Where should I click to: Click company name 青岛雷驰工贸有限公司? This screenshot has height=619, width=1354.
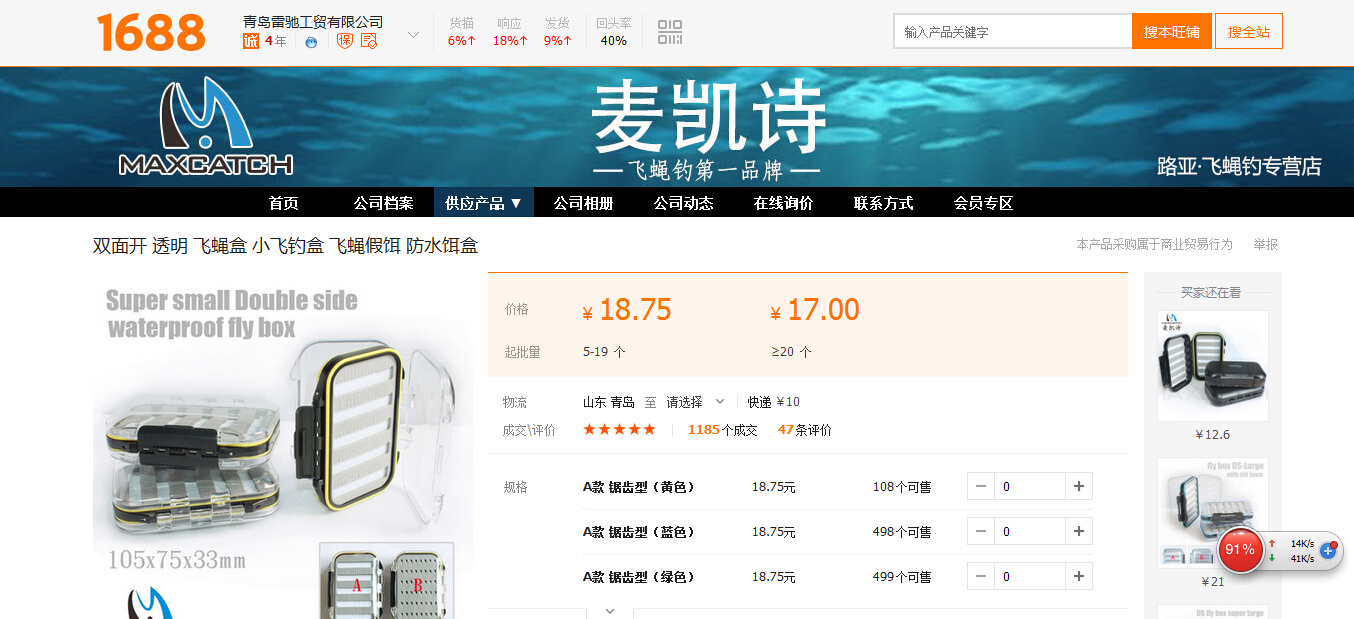point(313,21)
